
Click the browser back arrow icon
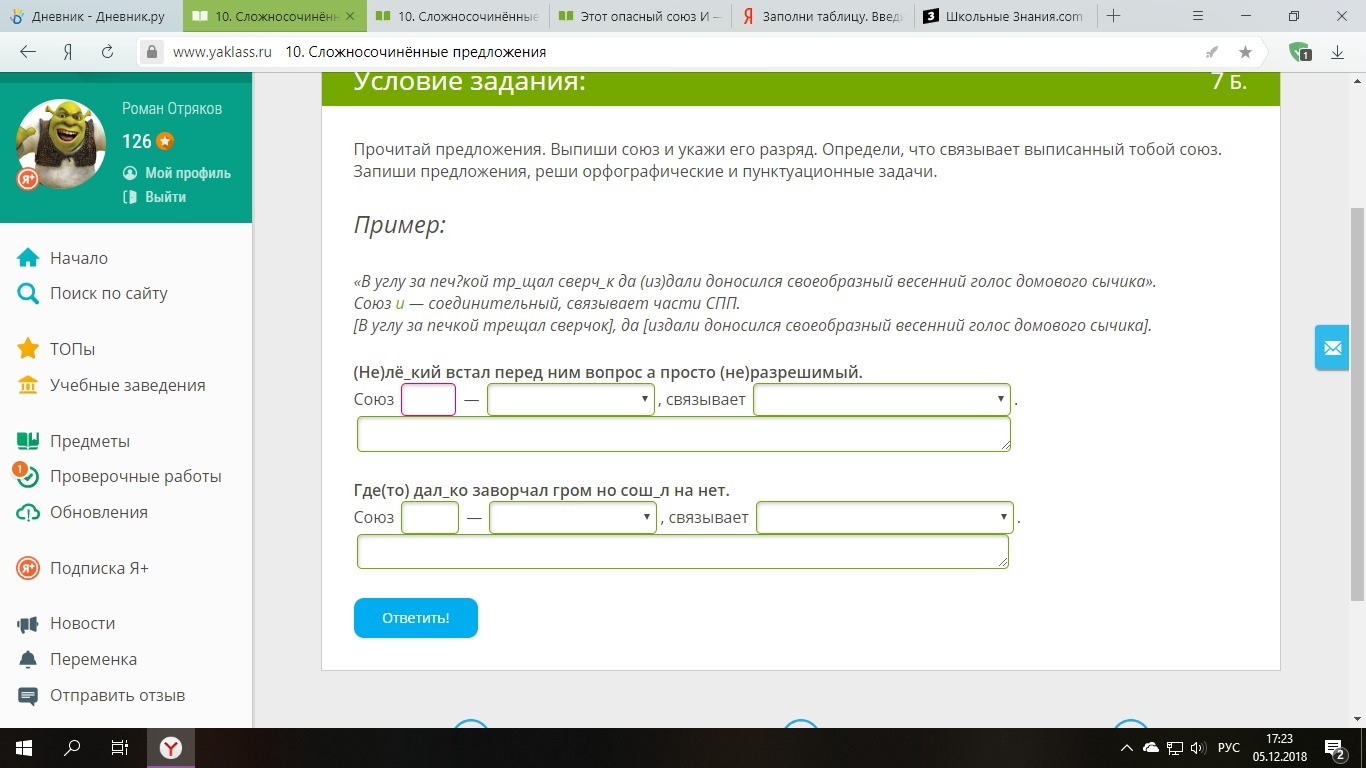(x=28, y=52)
